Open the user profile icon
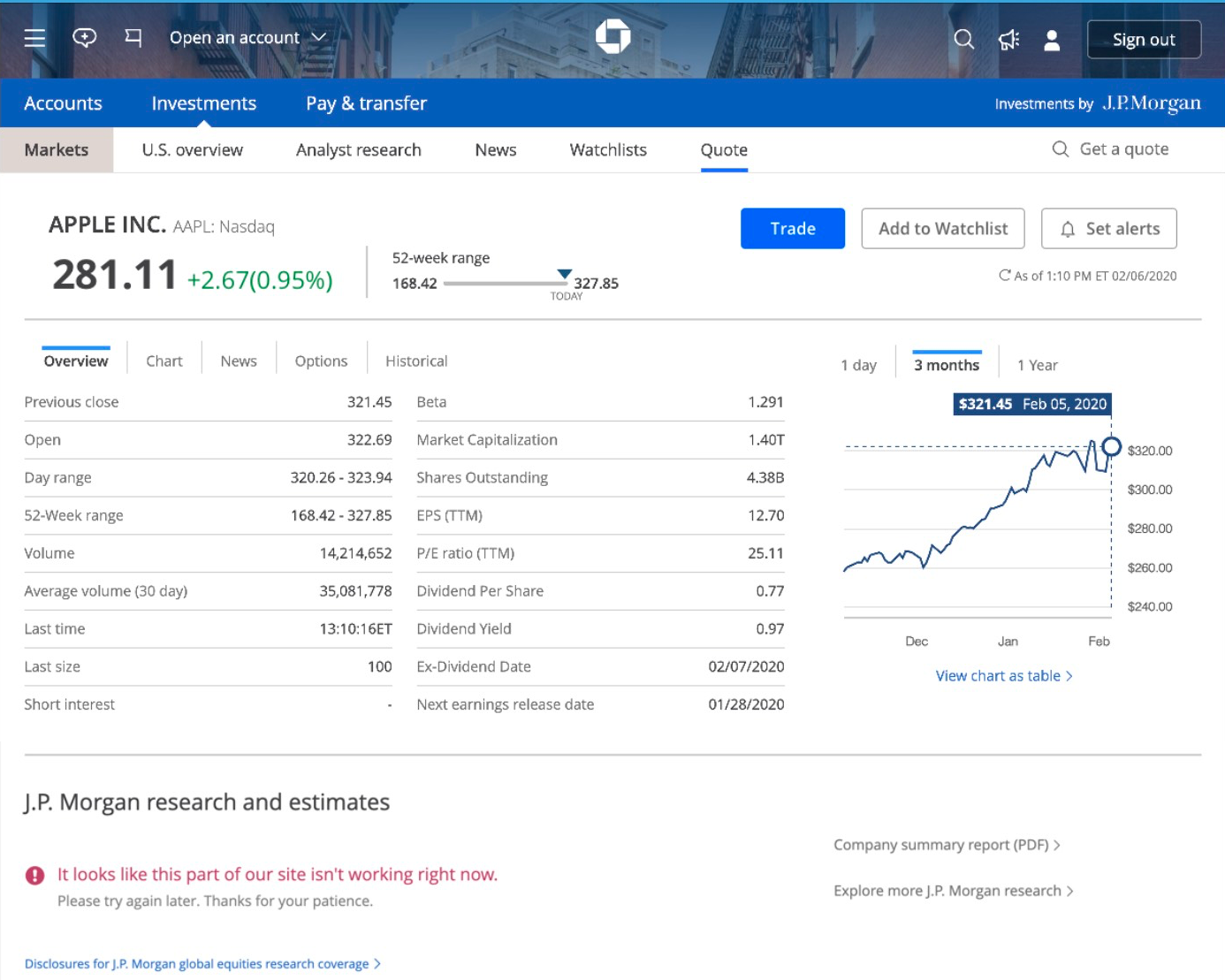 pos(1052,40)
